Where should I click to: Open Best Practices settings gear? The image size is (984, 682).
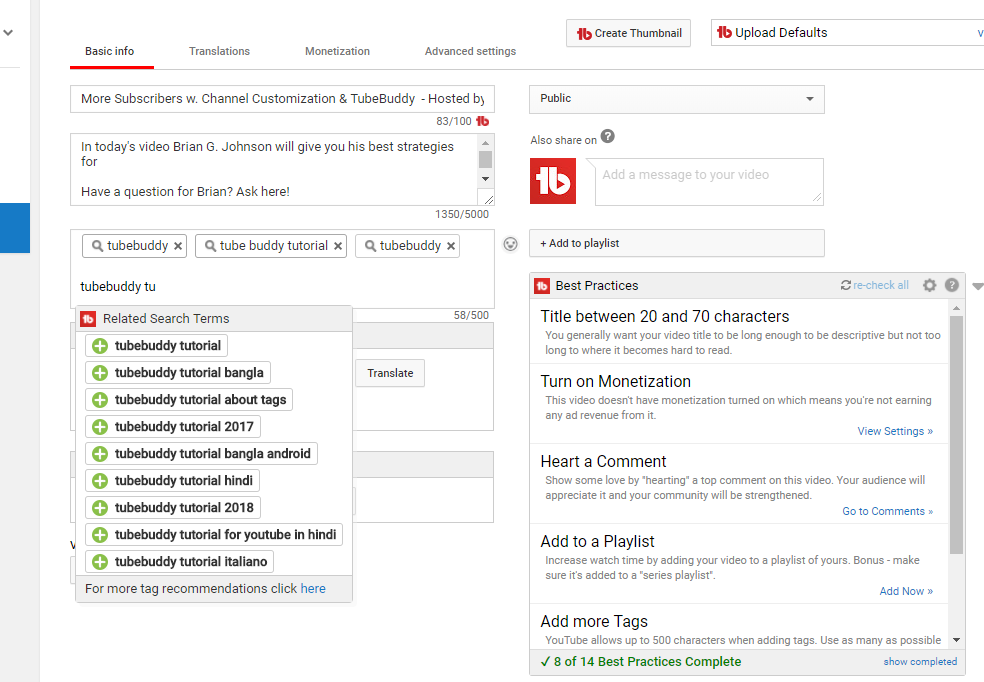pyautogui.click(x=929, y=285)
